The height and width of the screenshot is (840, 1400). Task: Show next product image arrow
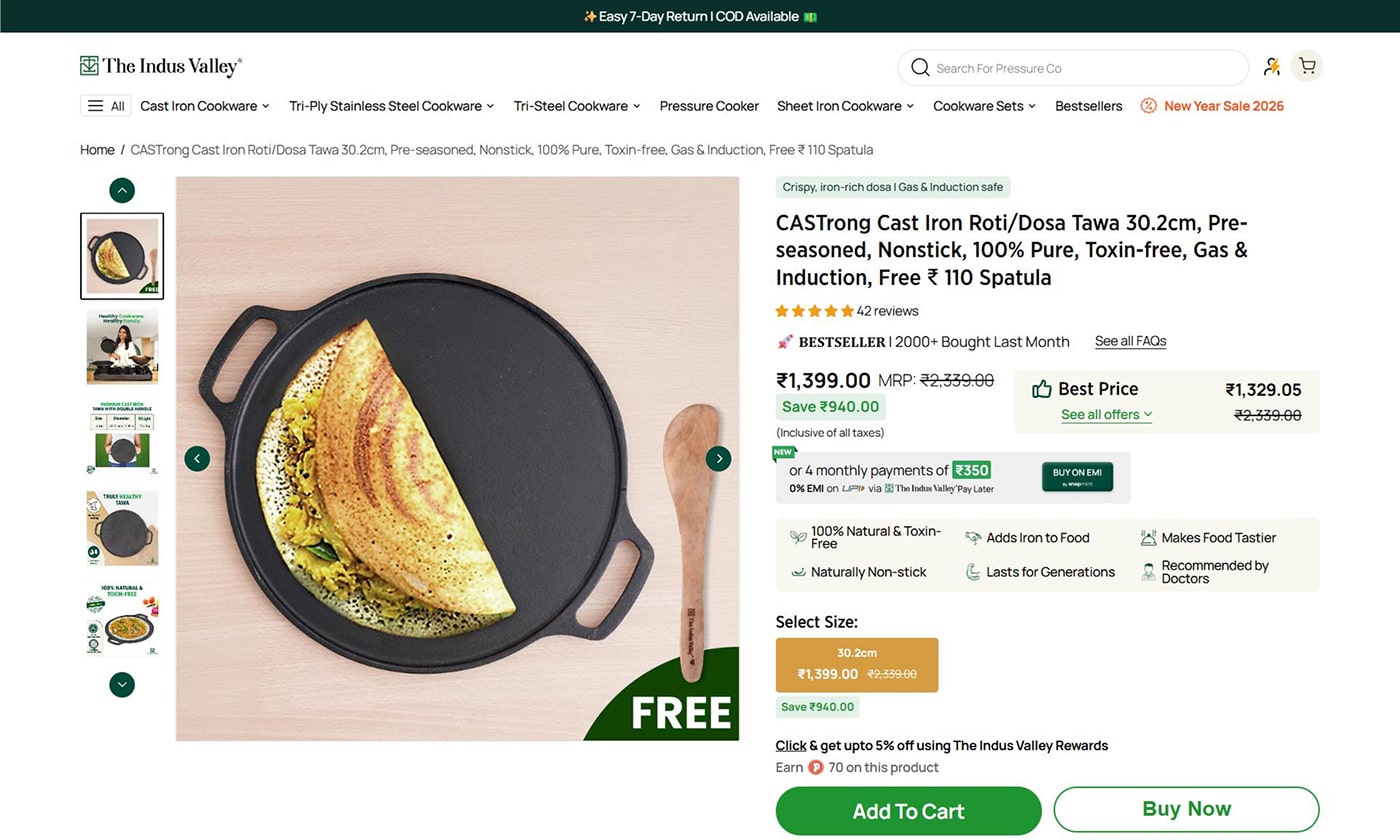pyautogui.click(x=718, y=458)
